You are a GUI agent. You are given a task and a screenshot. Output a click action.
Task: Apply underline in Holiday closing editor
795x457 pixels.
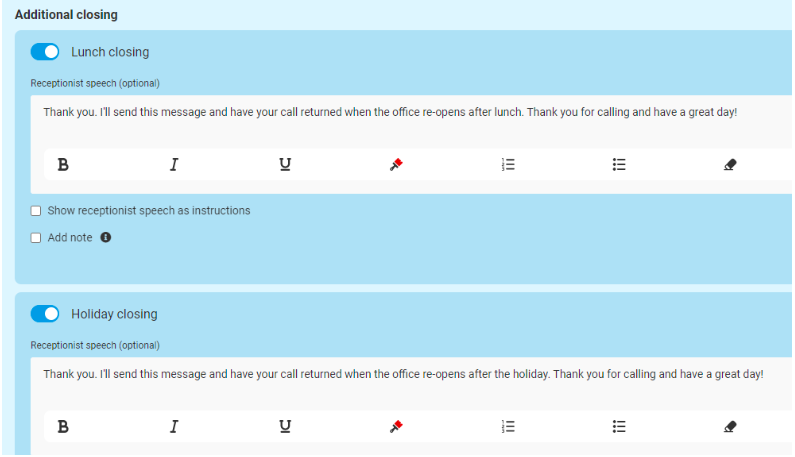click(x=285, y=427)
